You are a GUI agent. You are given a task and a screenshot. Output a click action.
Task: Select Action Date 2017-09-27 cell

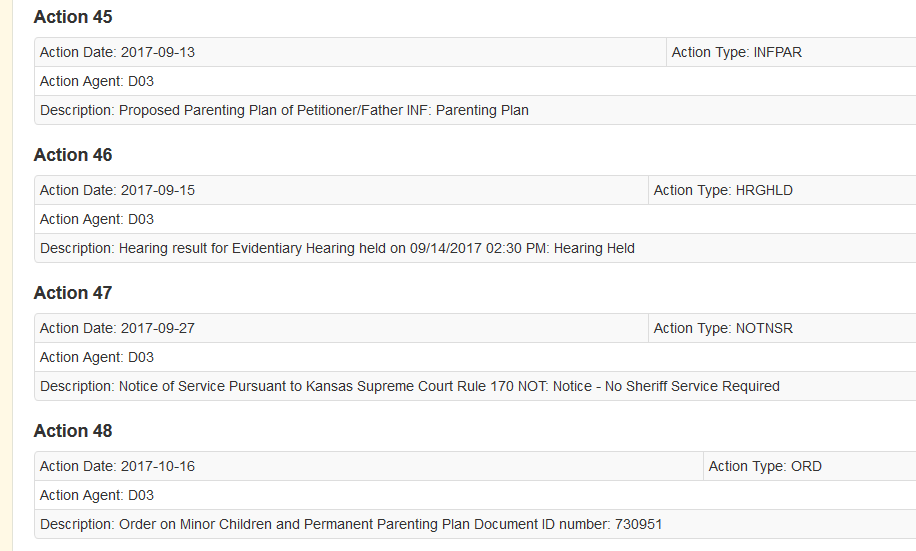[124, 328]
